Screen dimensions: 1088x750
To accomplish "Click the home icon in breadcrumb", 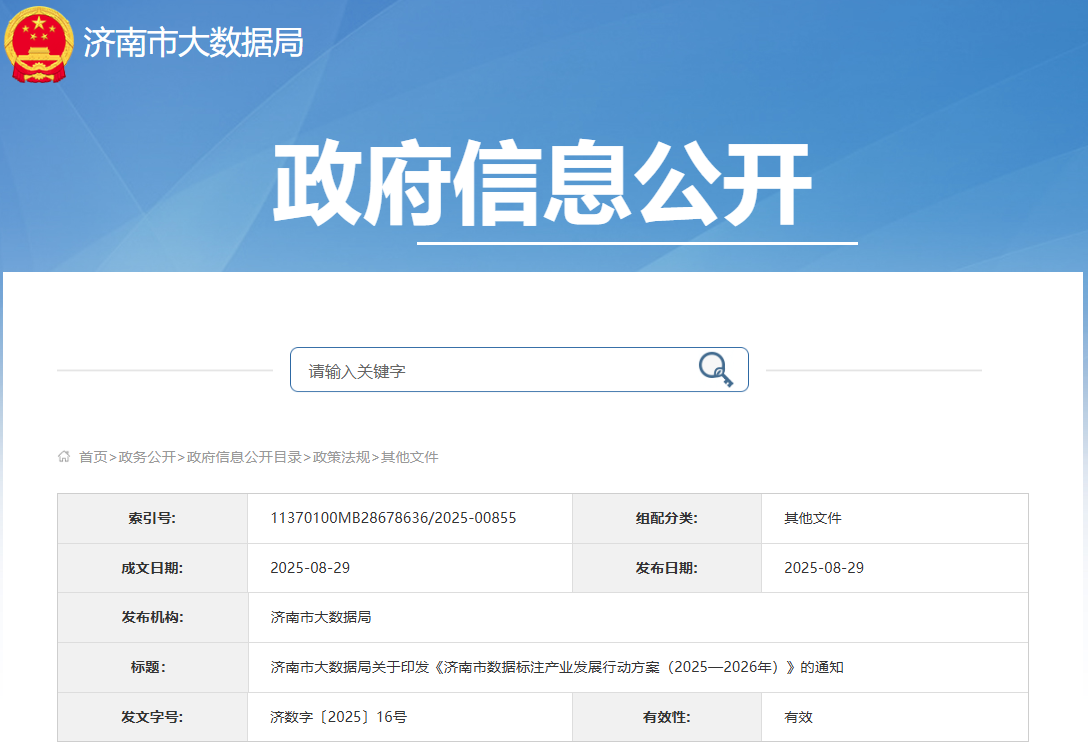I will (65, 457).
